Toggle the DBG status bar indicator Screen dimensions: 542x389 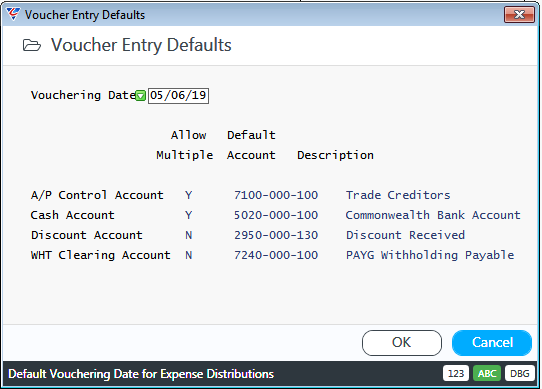(520, 374)
